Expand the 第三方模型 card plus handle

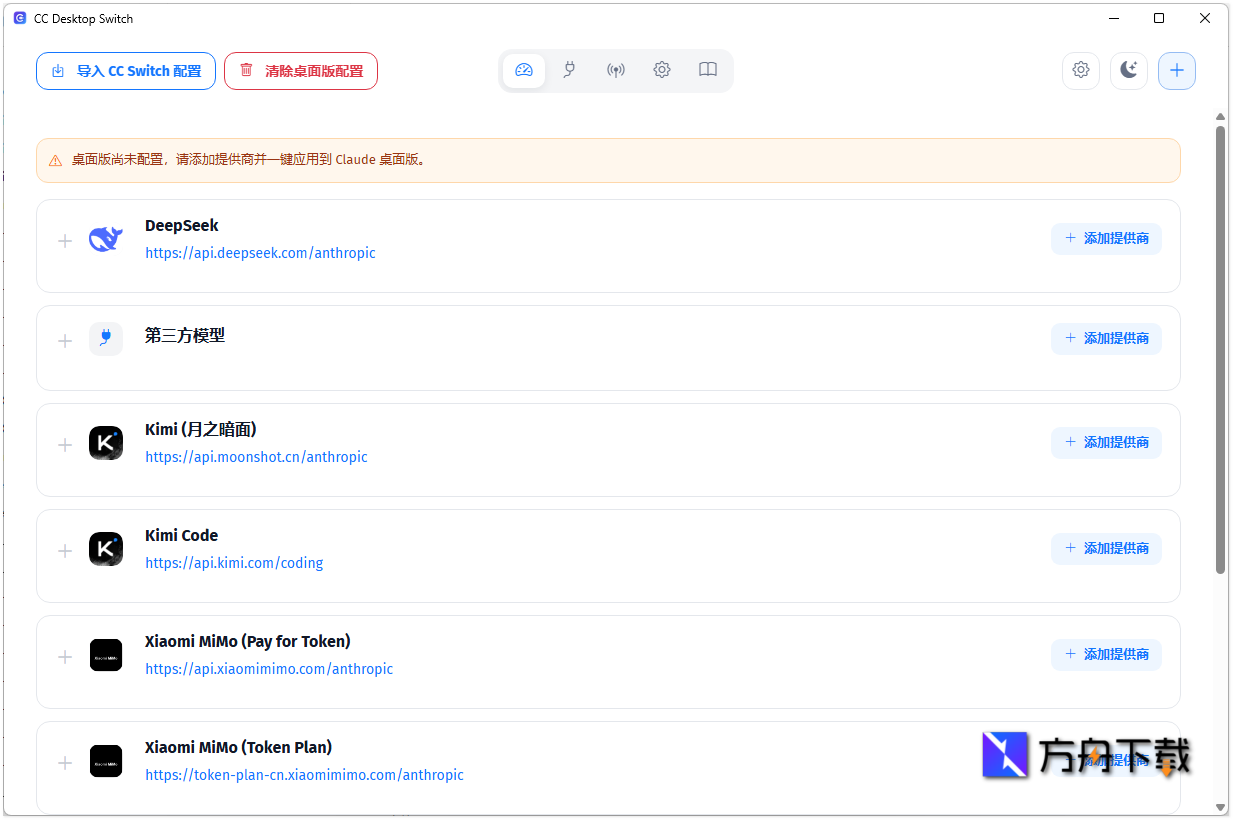pyautogui.click(x=65, y=341)
